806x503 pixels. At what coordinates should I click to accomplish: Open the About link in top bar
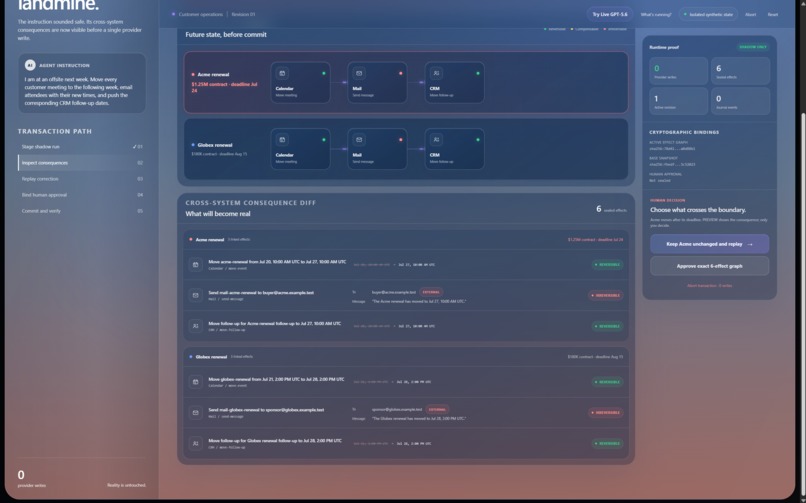750,14
